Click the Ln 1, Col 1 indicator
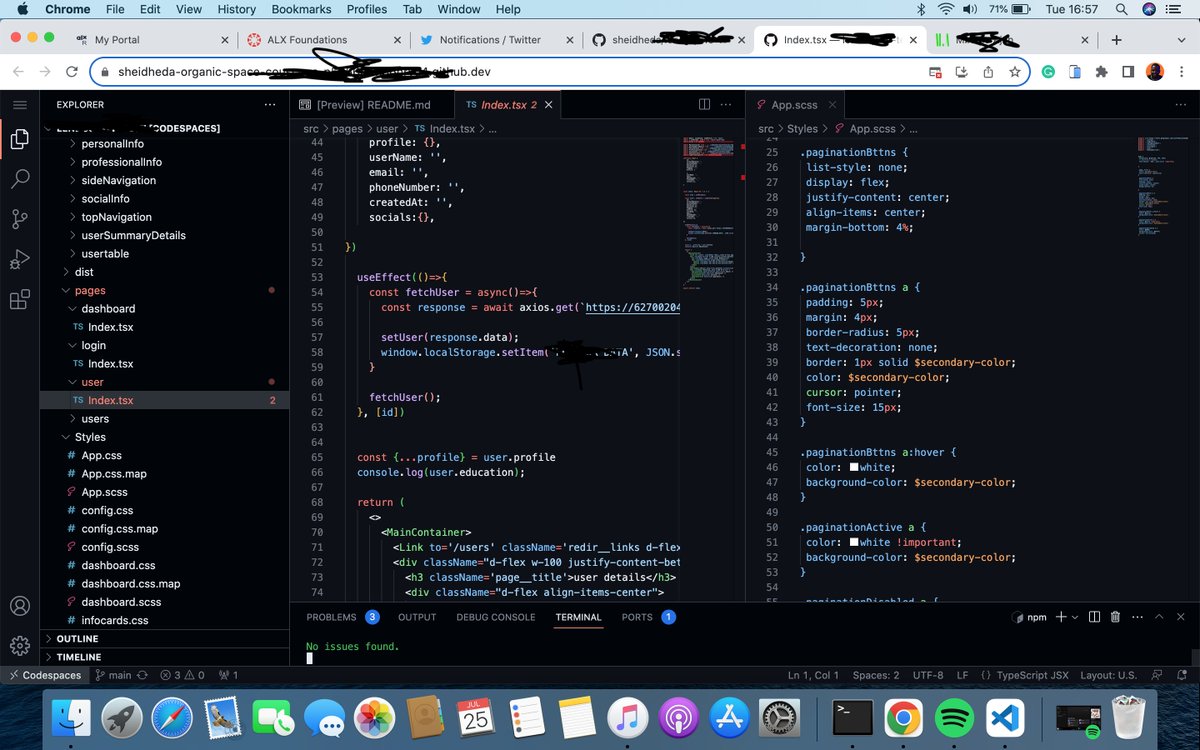Screen dimensions: 1200x750 [x=812, y=675]
